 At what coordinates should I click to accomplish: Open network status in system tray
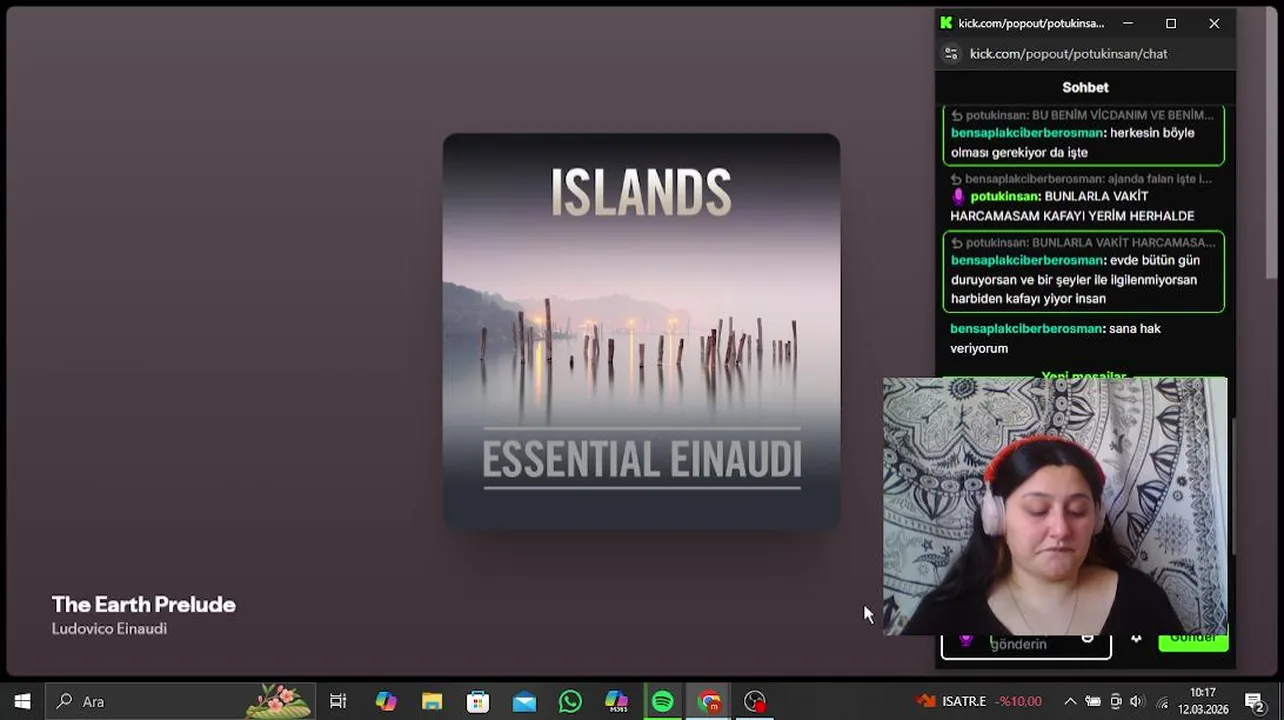1161,701
